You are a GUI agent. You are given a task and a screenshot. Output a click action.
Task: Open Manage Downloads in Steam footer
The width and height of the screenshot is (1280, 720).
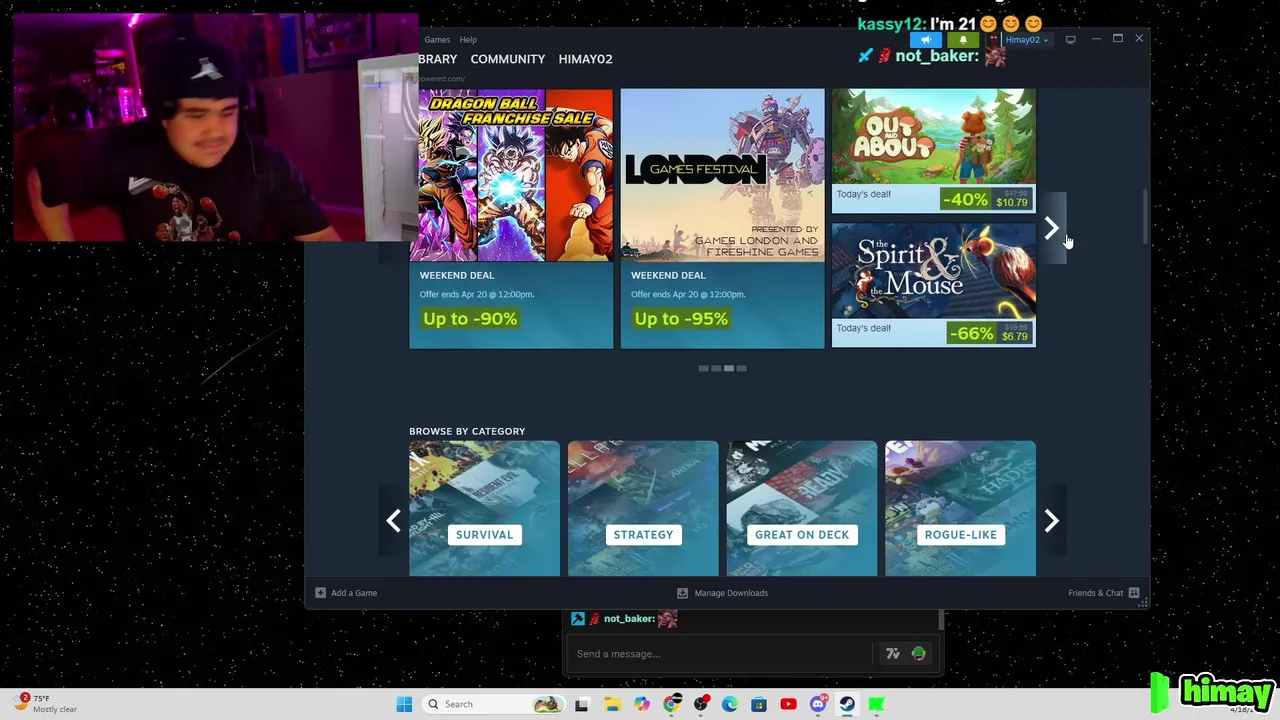click(731, 593)
